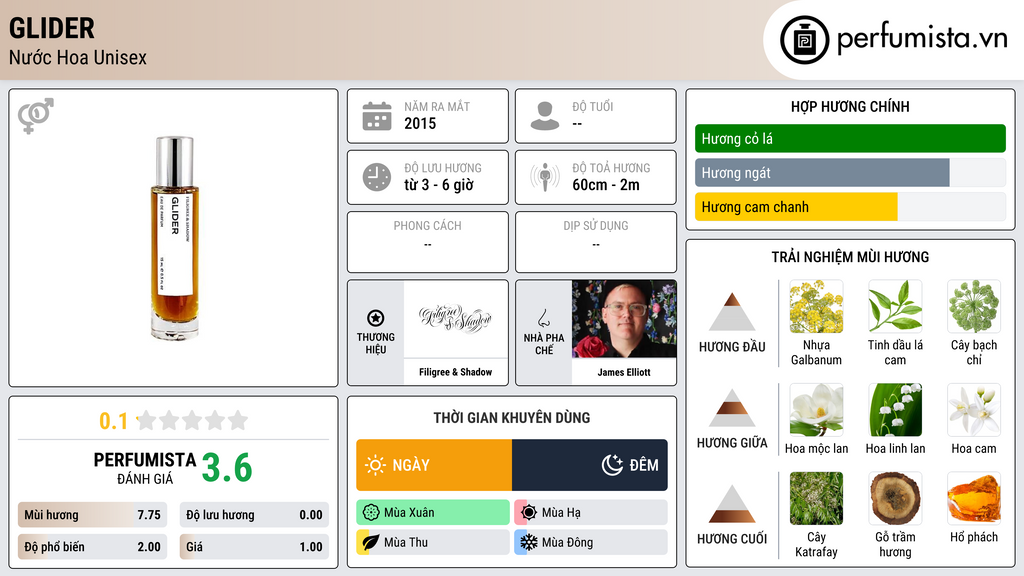Screen dimensions: 1024x576
Task: Open the James Elliott perfumer link
Action: (x=624, y=372)
